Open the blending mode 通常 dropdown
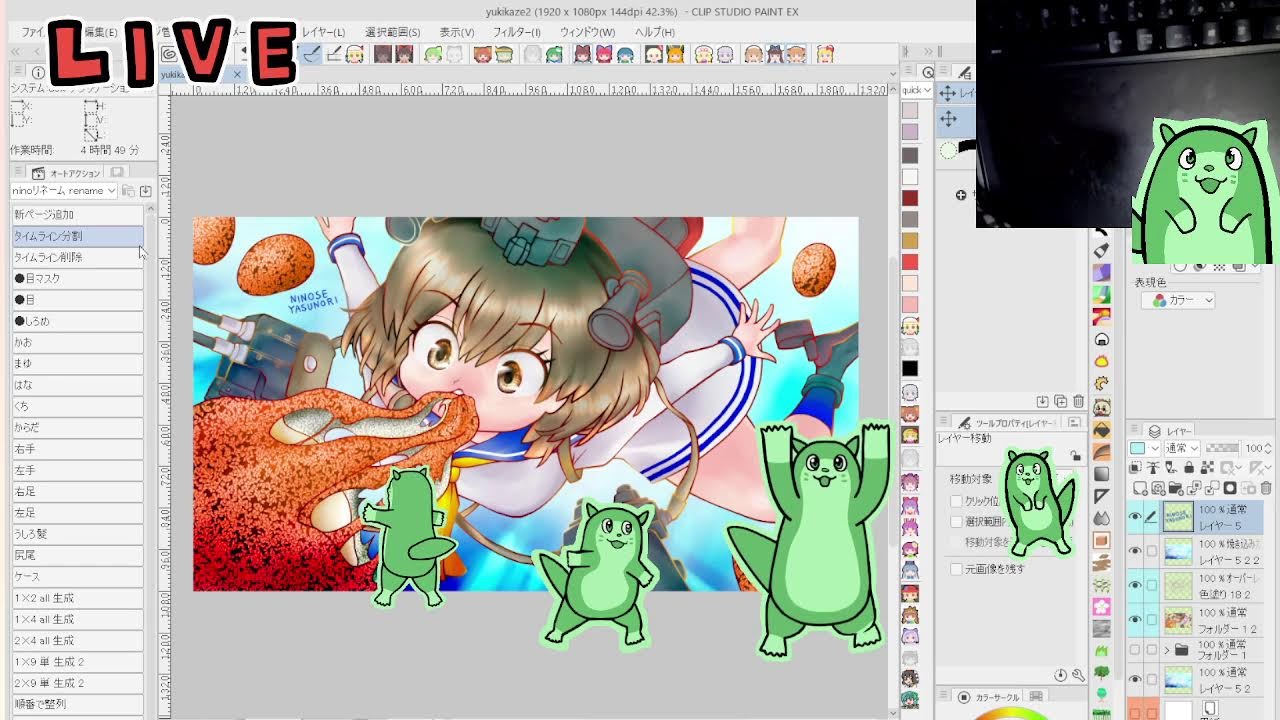This screenshot has width=1280, height=720. click(x=1182, y=448)
